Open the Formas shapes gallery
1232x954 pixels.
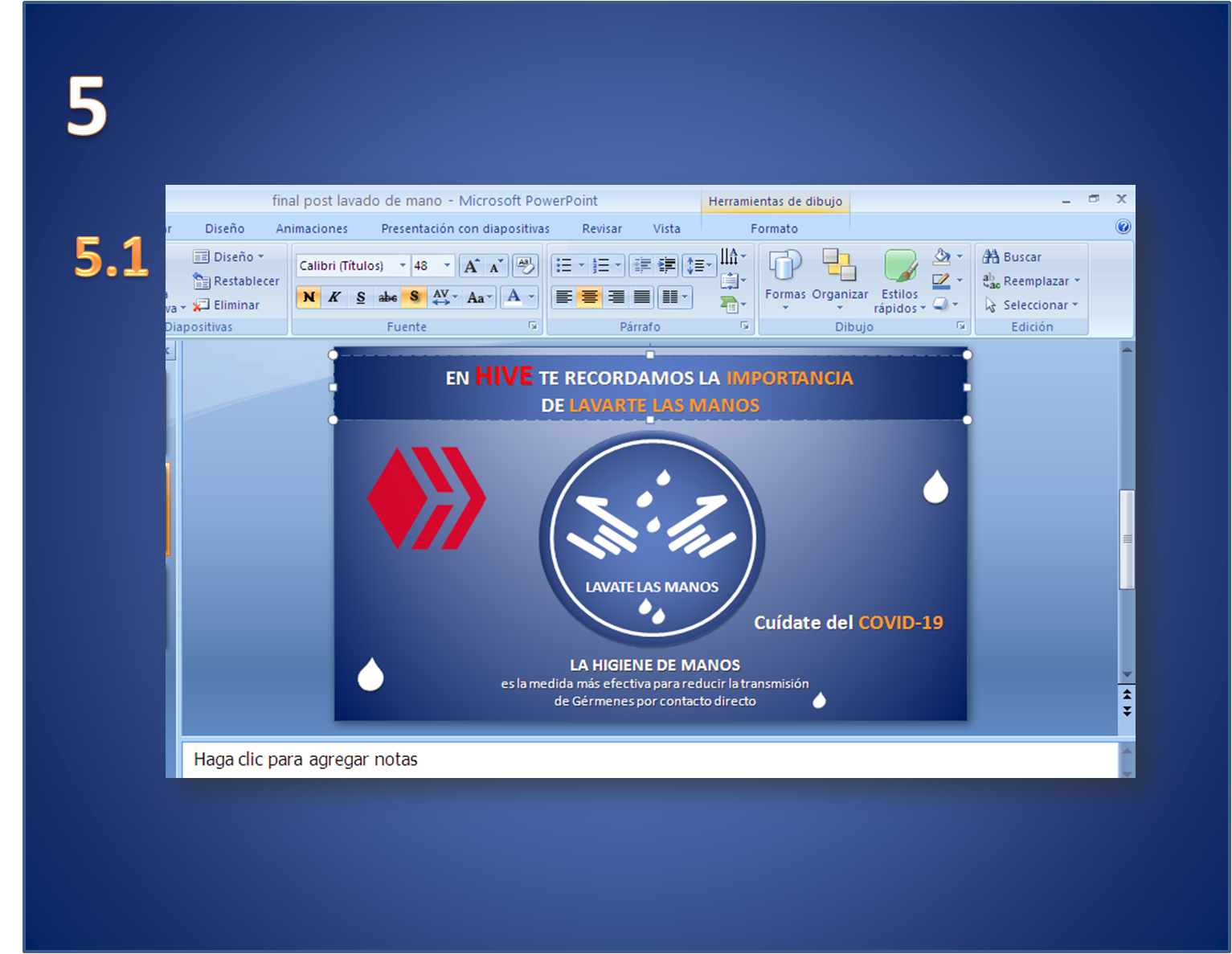click(x=785, y=280)
